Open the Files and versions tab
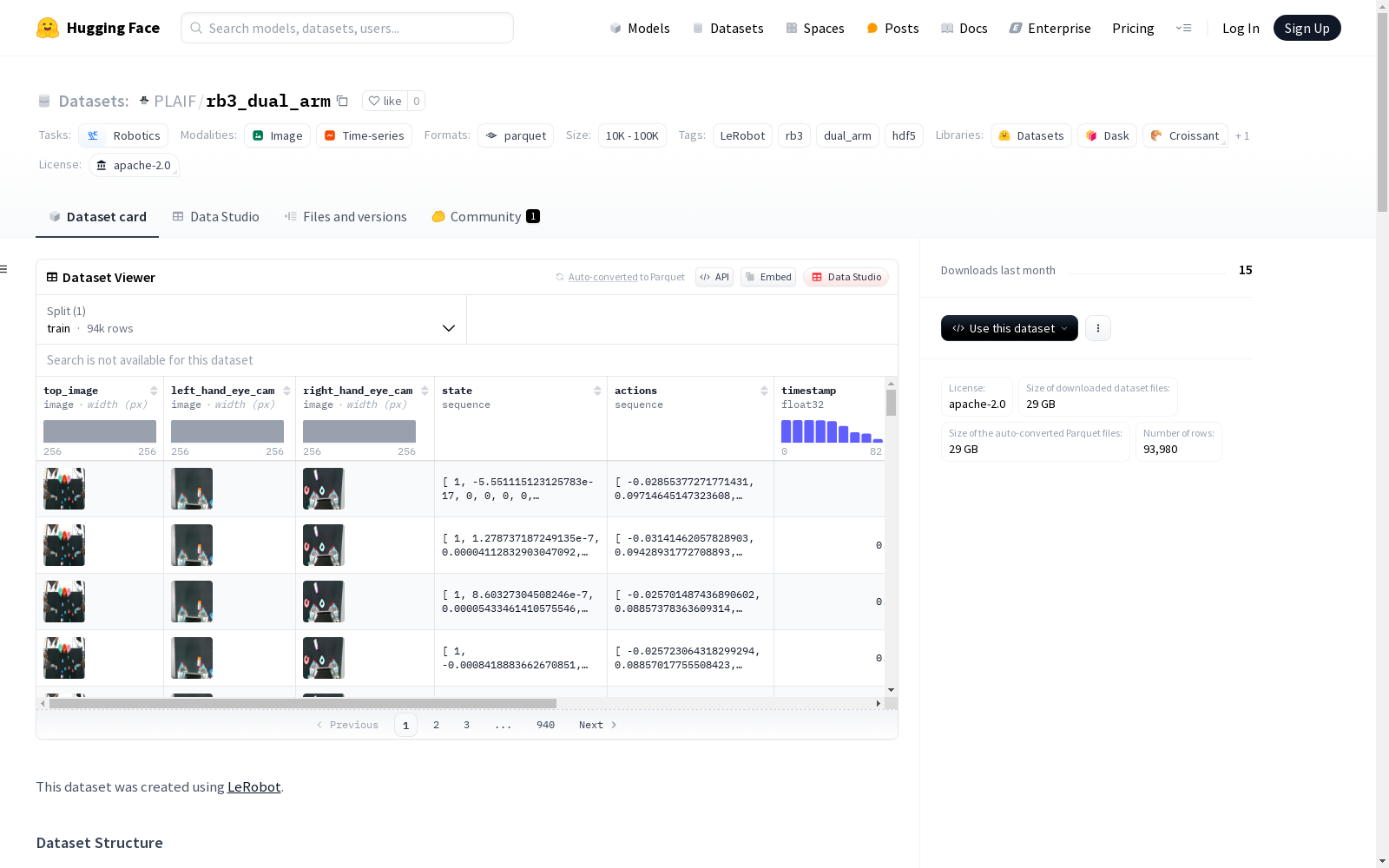1389x868 pixels. (x=346, y=217)
